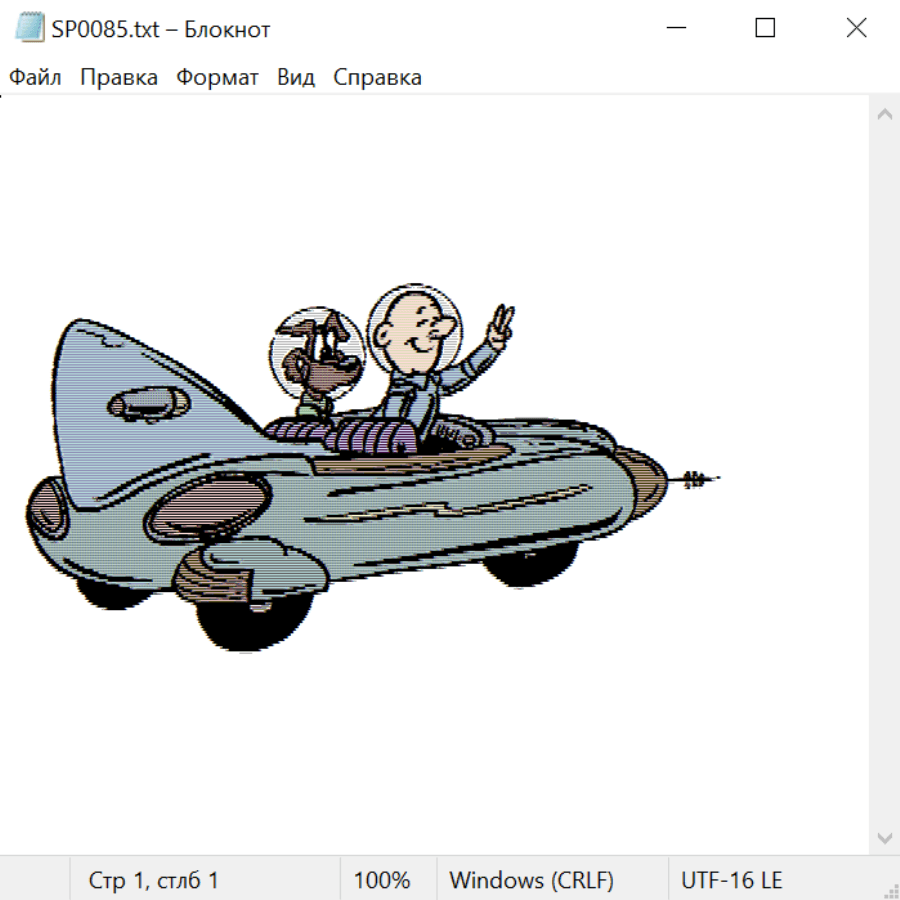Minimize the Блокнот window
The width and height of the screenshot is (900, 900).
[675, 28]
